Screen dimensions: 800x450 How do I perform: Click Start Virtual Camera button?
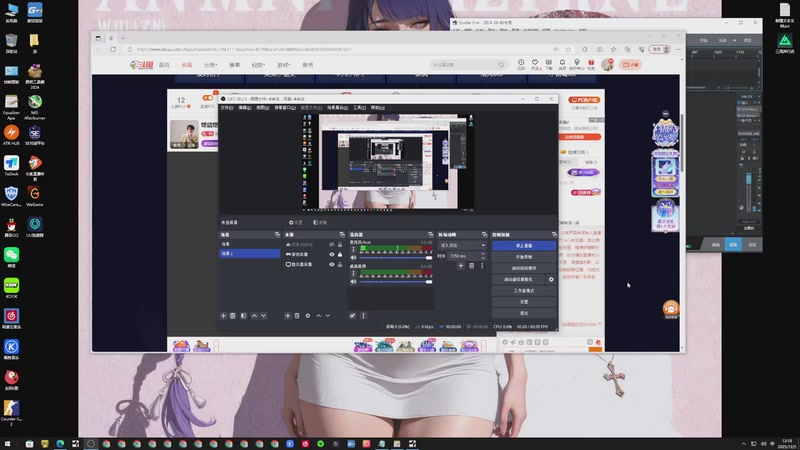click(x=519, y=280)
